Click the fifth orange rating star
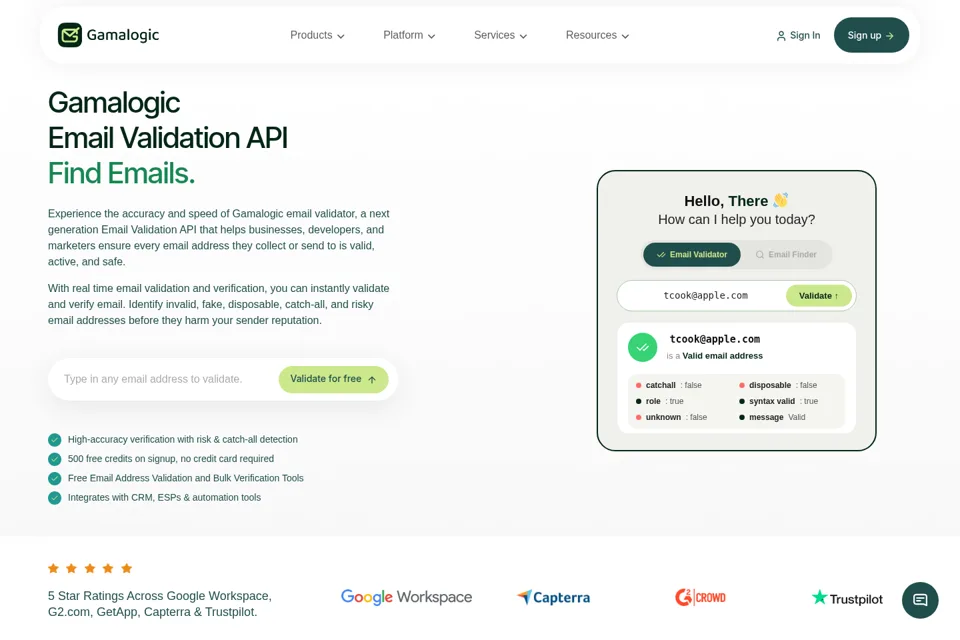 point(127,568)
